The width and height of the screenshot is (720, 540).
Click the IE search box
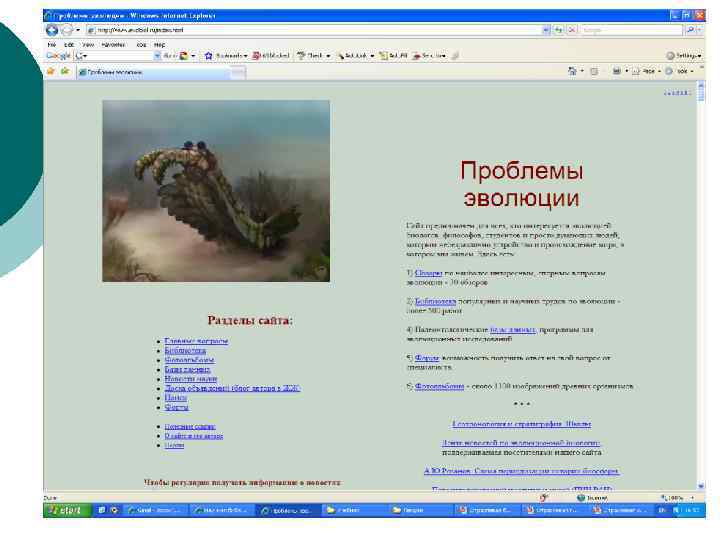point(632,30)
